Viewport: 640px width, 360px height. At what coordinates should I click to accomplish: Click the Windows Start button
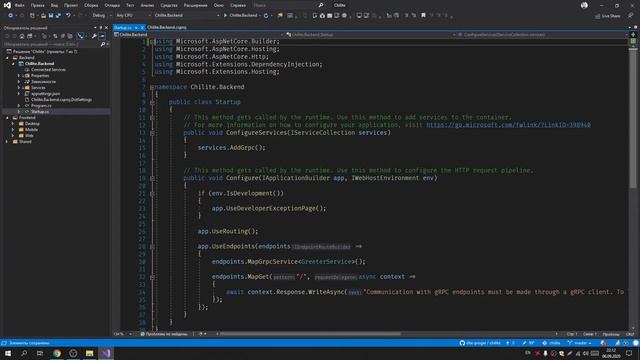pos(8,353)
